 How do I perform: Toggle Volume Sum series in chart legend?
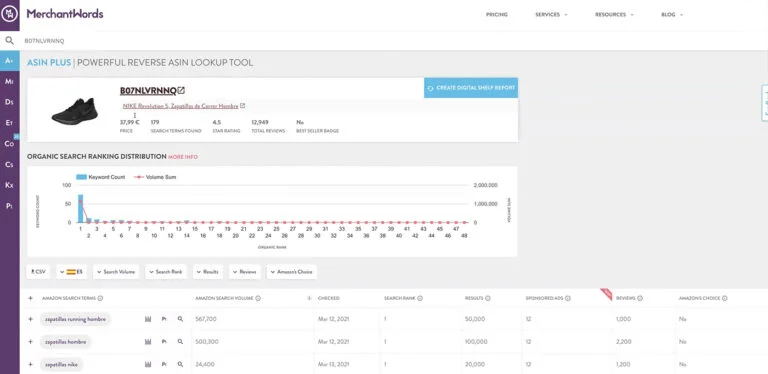154,177
